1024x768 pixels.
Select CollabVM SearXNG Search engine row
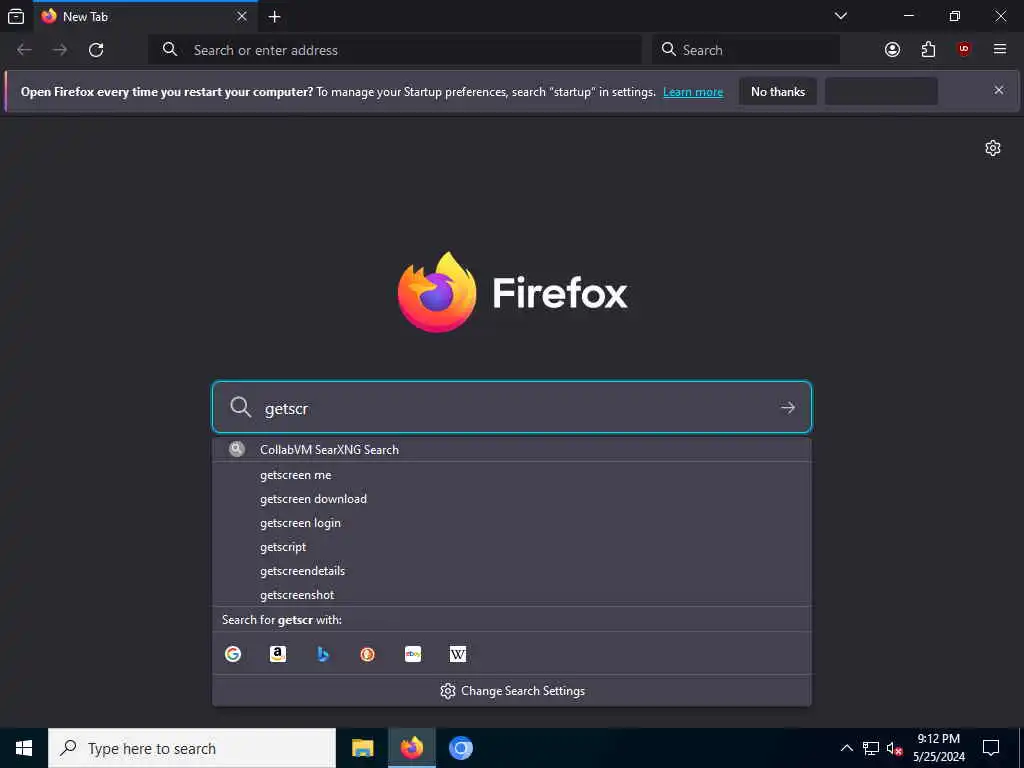tap(512, 449)
